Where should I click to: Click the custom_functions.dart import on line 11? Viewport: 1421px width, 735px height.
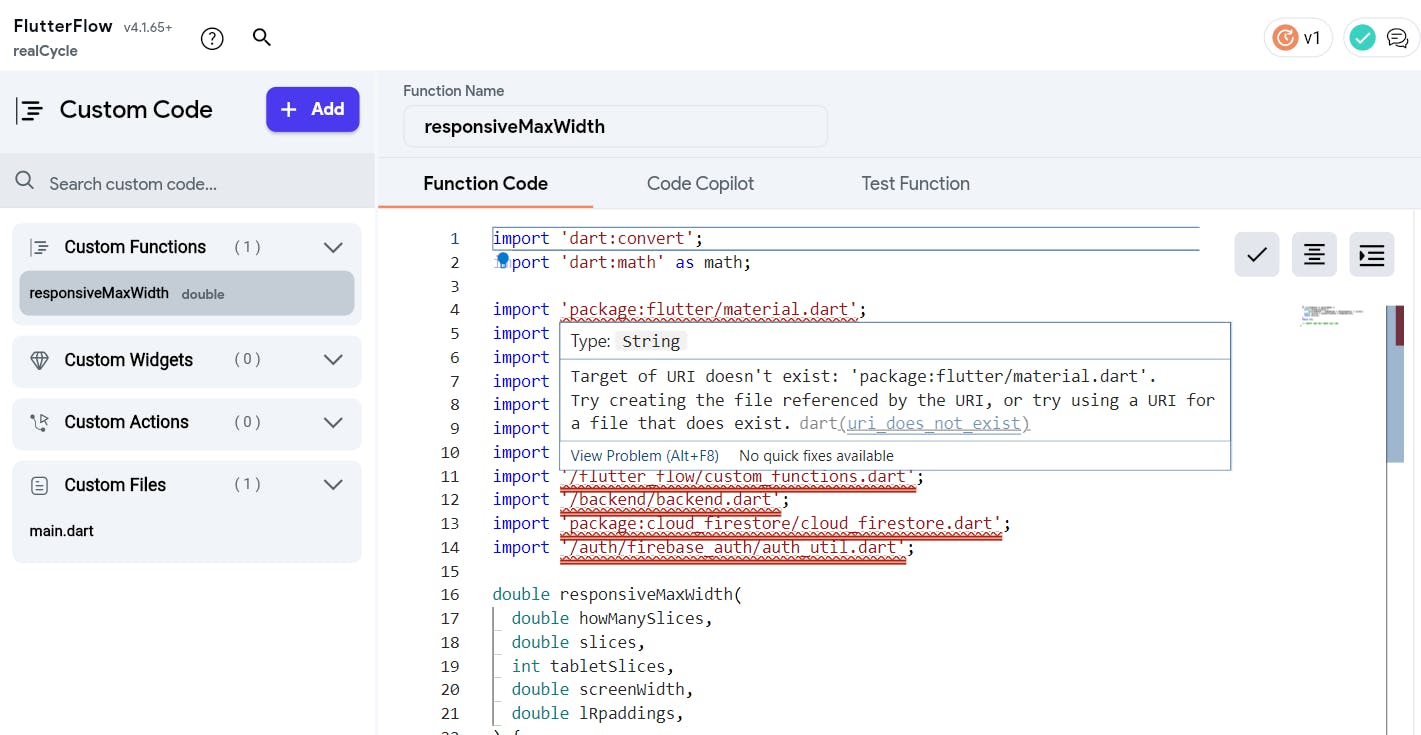(x=737, y=476)
